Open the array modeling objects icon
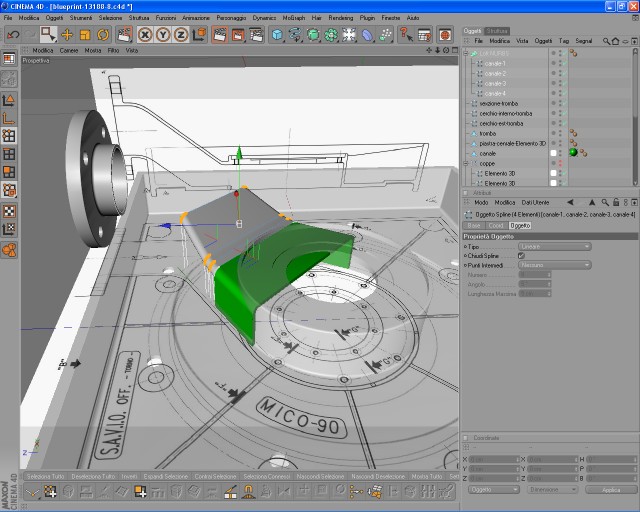 pos(331,35)
